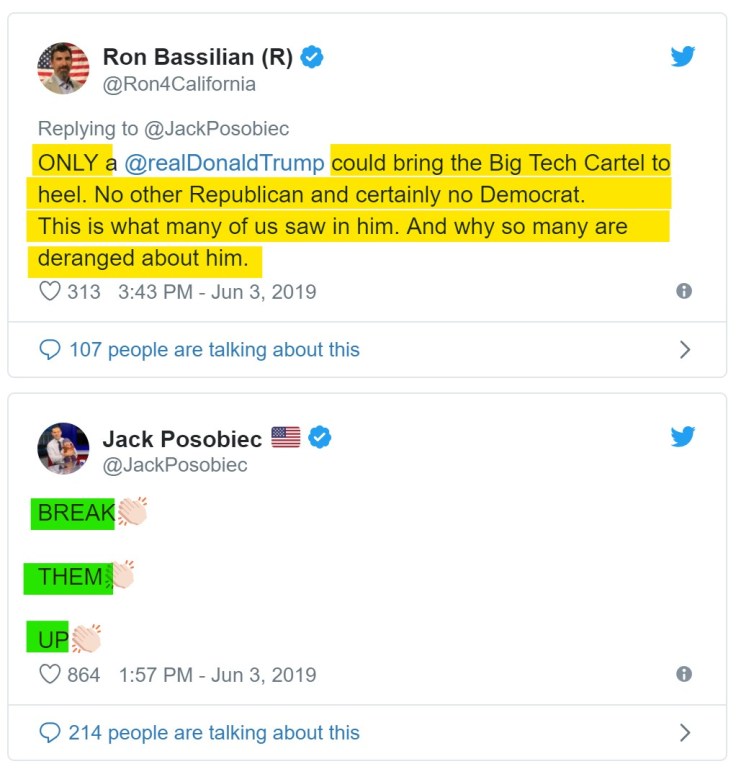The image size is (736, 769).
Task: Click speech bubble icon beside 107 people
Action: [x=49, y=350]
